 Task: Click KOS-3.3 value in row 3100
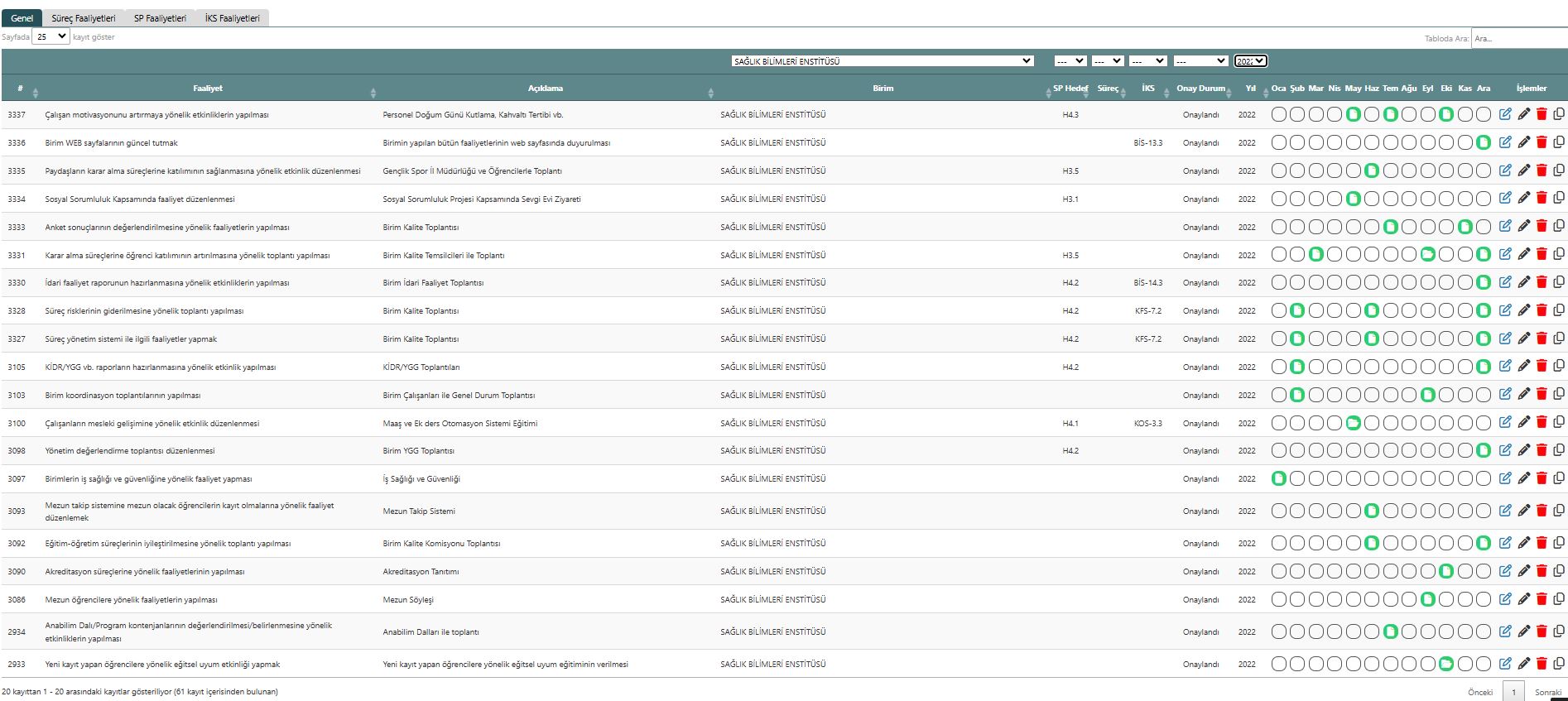[x=1148, y=424]
